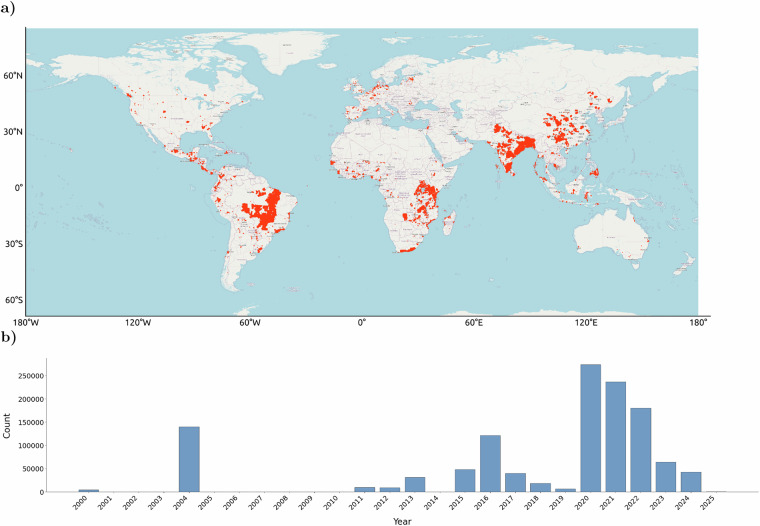Click the 2021 bar in histogram
This screenshot has height=526, width=760.
[616, 437]
